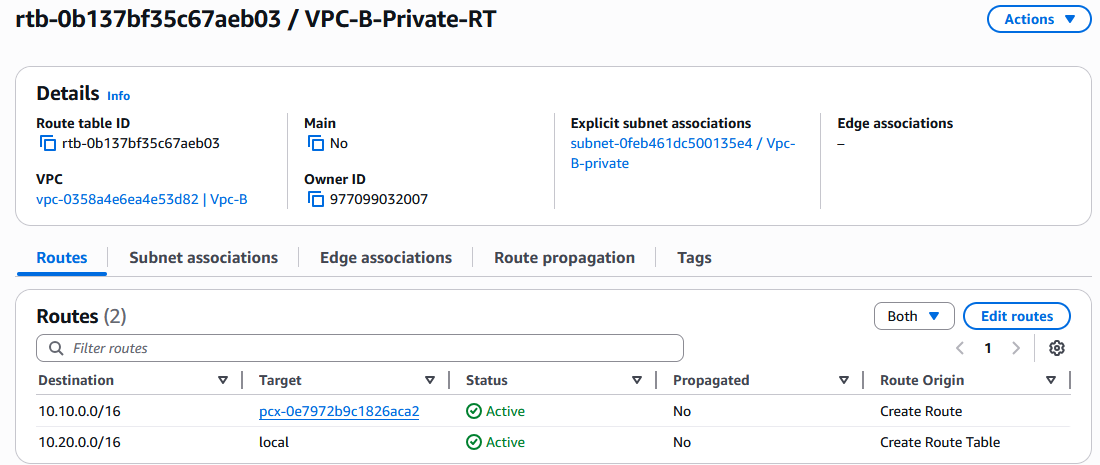The width and height of the screenshot is (1100, 465).
Task: Sort routes by Destination column
Action: 223,380
